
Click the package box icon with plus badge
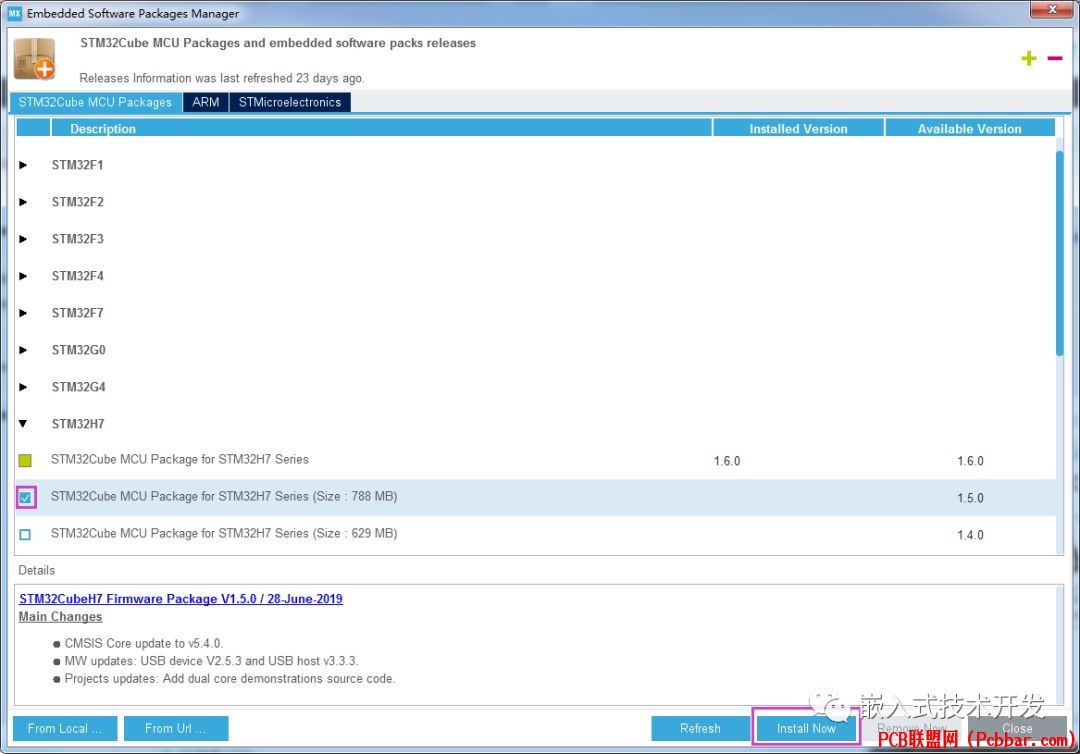click(x=34, y=59)
